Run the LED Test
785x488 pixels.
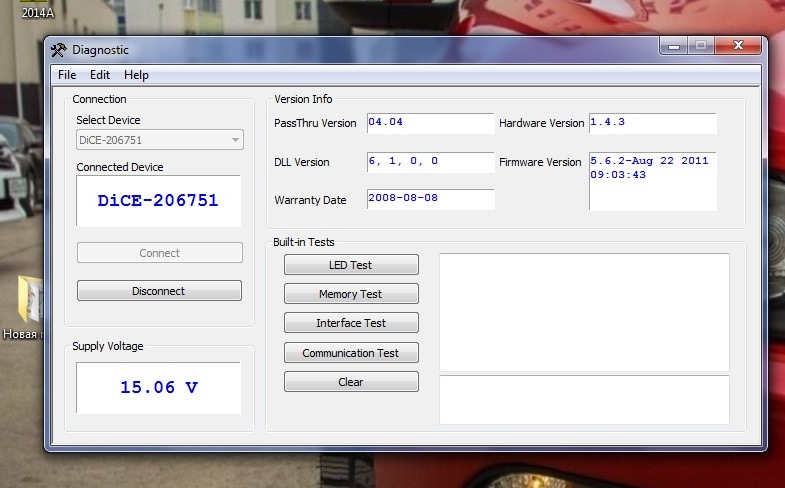(351, 265)
